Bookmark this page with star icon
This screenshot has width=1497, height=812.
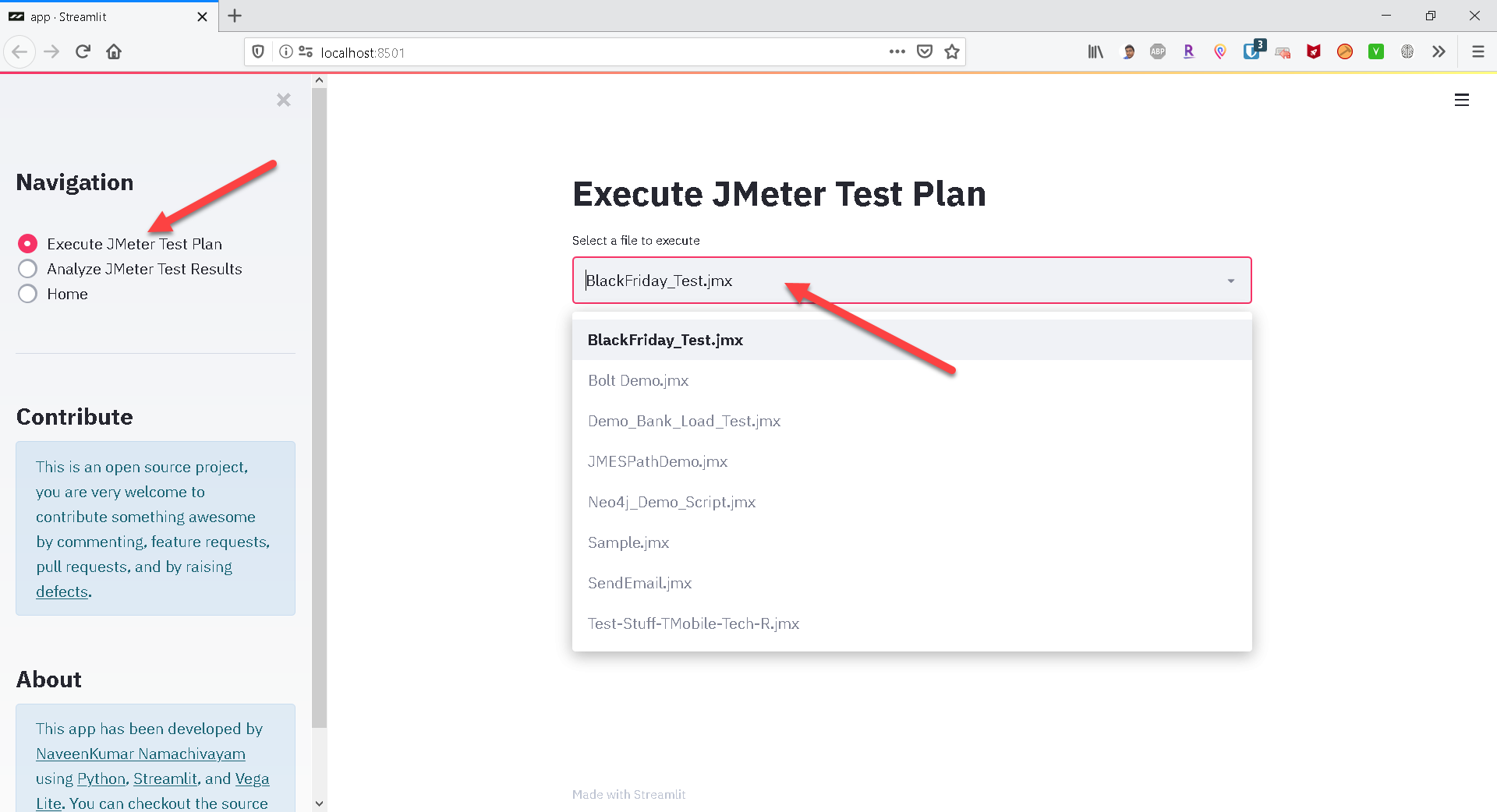(952, 52)
